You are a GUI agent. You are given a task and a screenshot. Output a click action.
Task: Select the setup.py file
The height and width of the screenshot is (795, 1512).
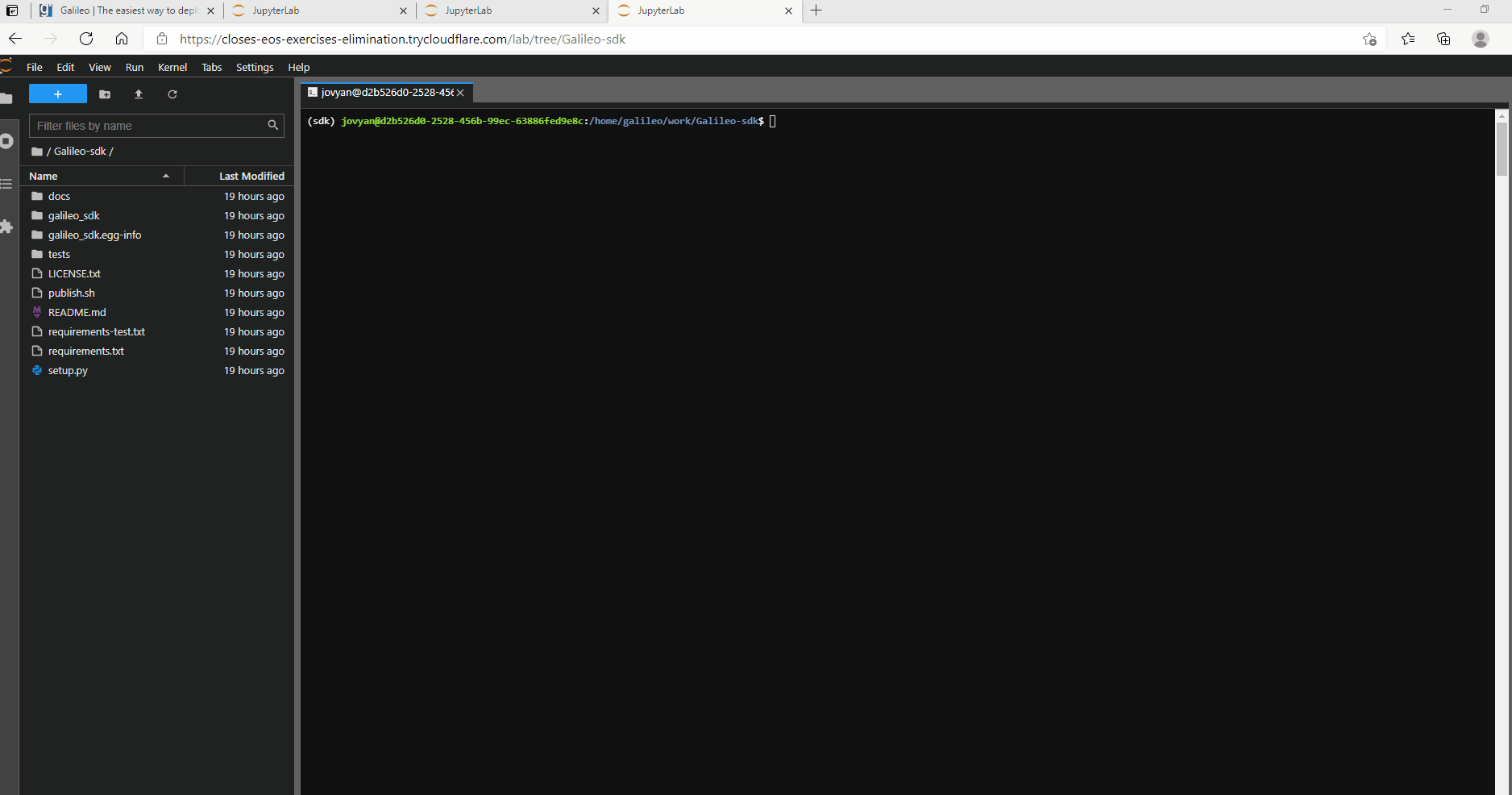point(157,371)
